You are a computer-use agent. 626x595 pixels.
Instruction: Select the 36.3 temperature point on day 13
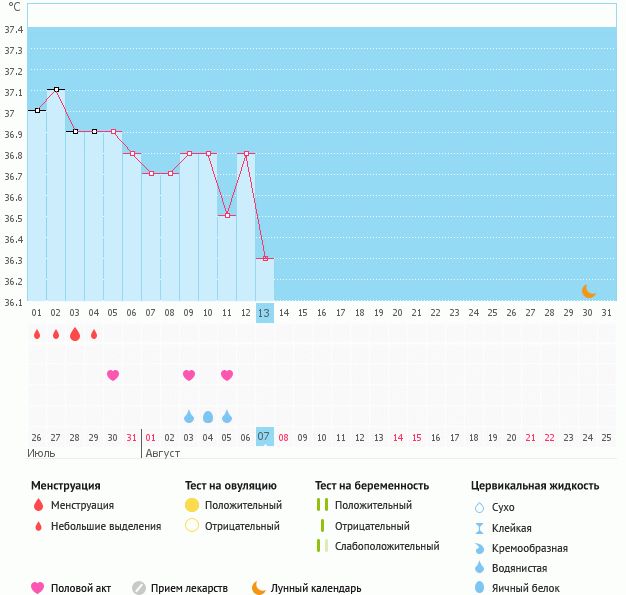[x=265, y=258]
